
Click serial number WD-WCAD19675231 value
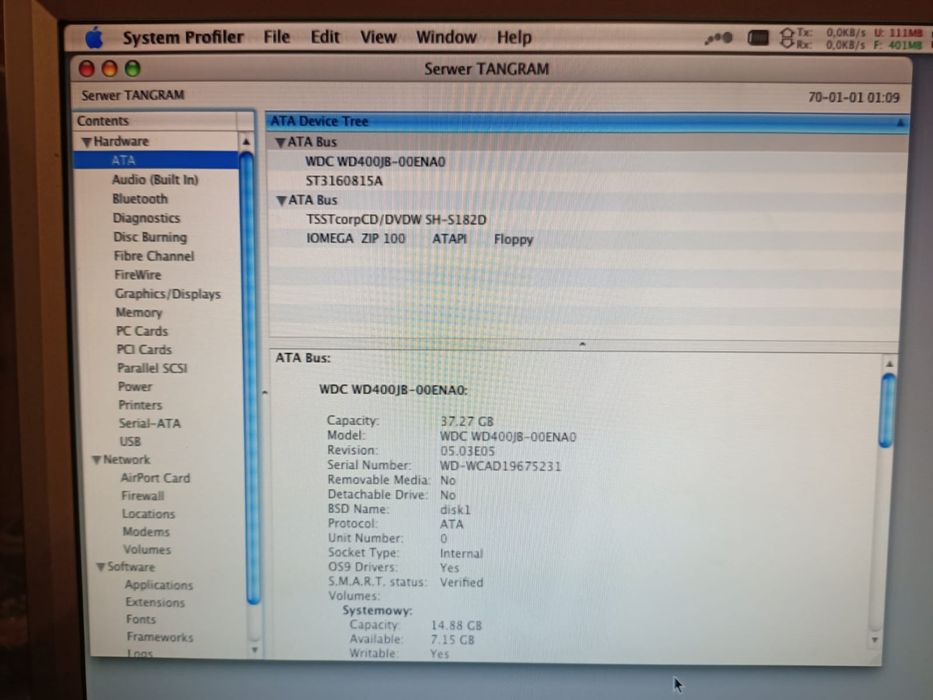coord(500,466)
